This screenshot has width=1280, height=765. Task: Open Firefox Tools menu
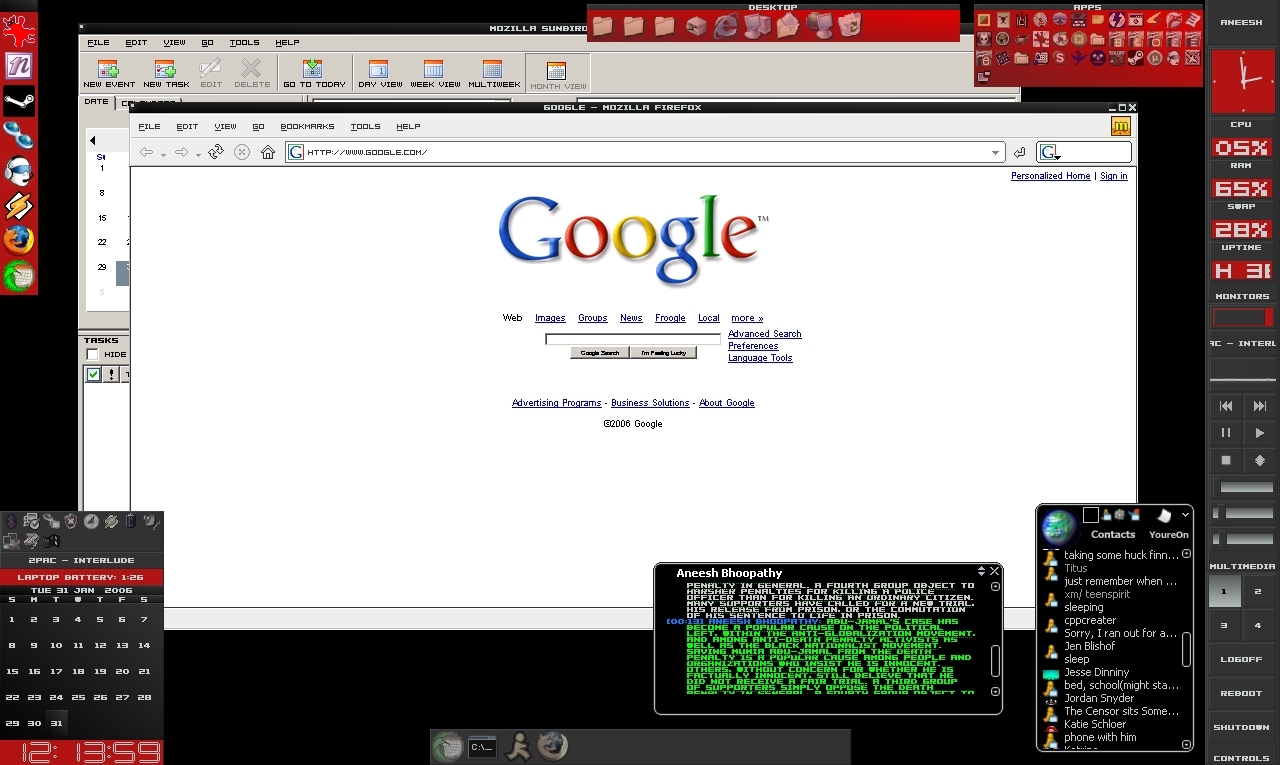[x=365, y=127]
